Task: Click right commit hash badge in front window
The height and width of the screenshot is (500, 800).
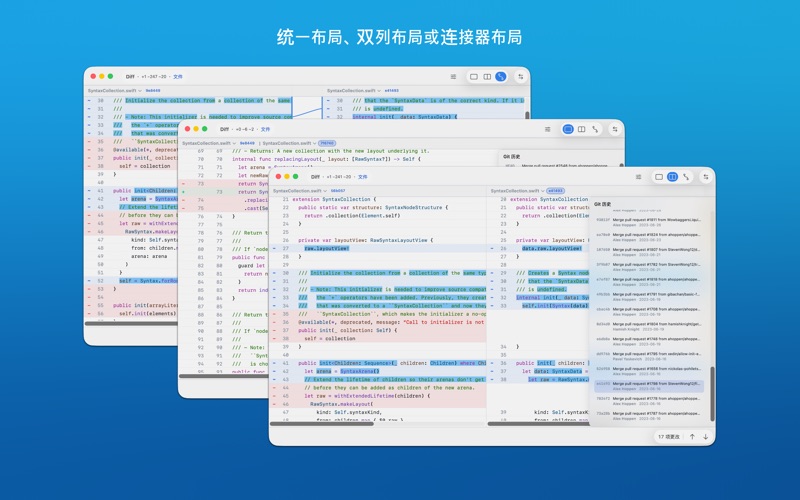Action: 556,191
